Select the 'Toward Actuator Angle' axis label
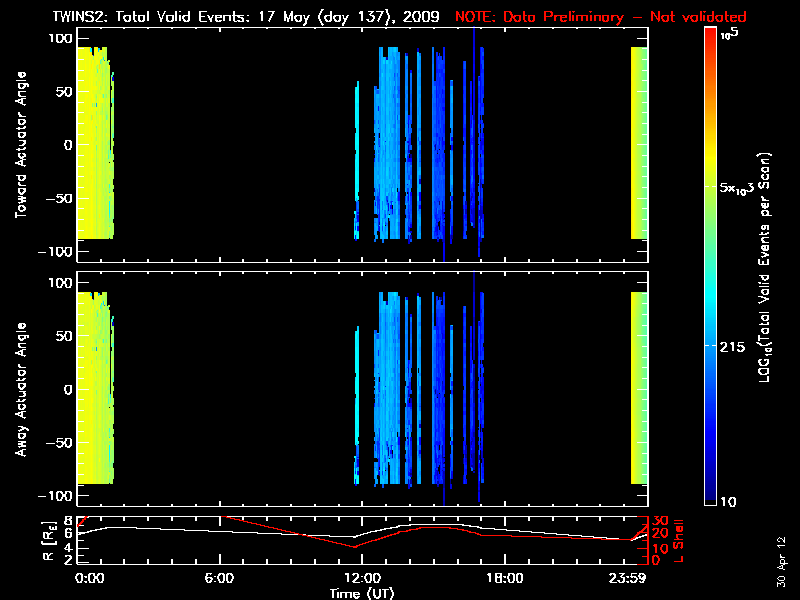The image size is (800, 600). [x=17, y=145]
